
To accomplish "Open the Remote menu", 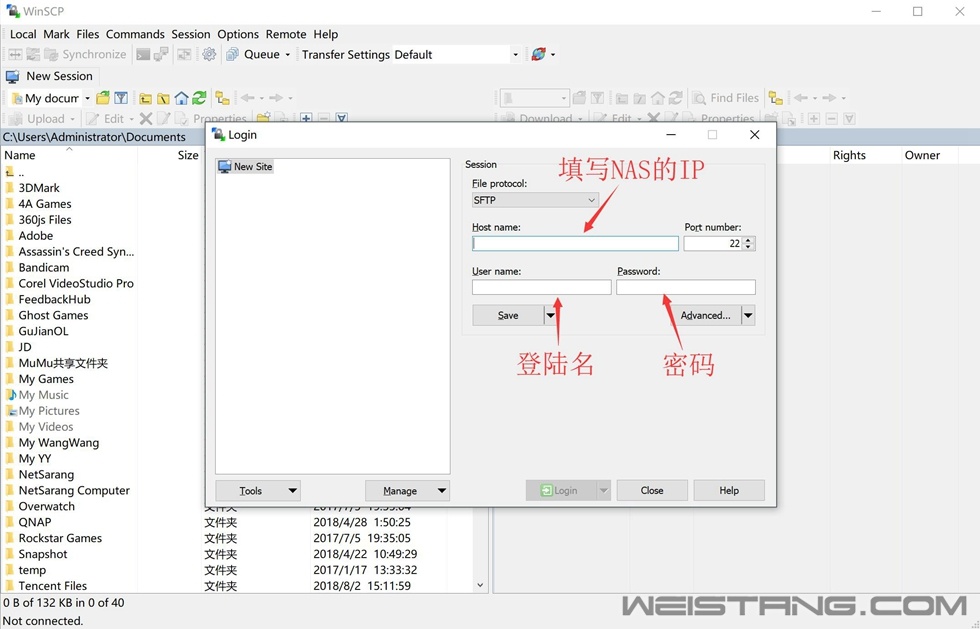I will [x=286, y=34].
